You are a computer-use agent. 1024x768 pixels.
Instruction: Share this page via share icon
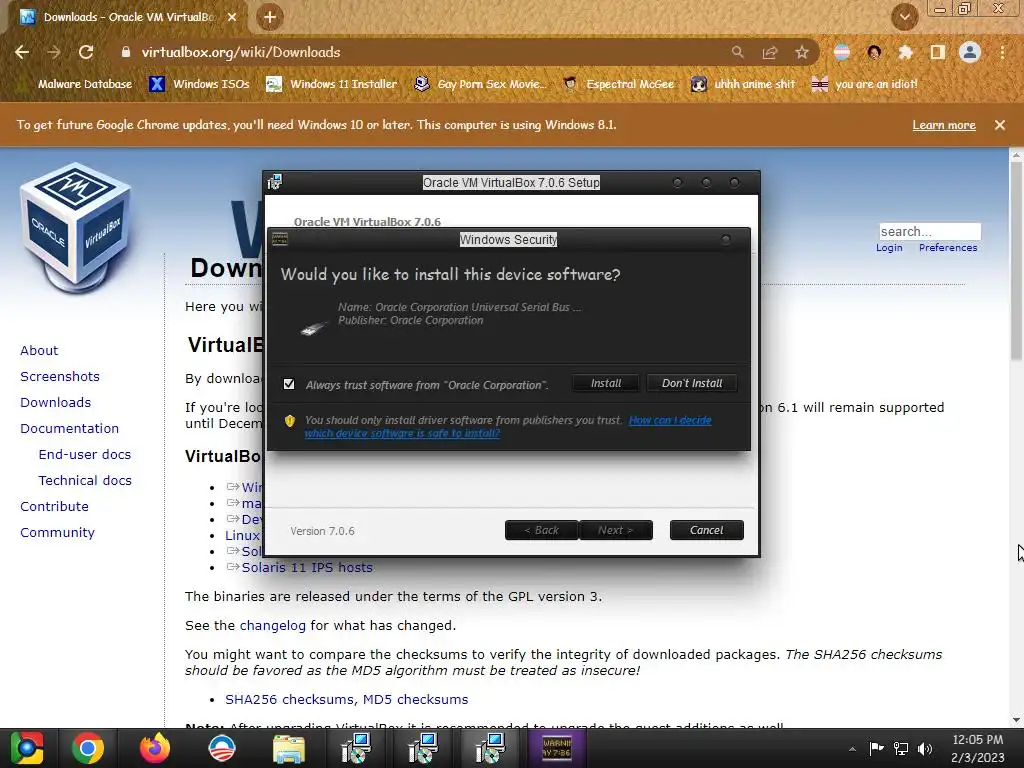(x=770, y=52)
